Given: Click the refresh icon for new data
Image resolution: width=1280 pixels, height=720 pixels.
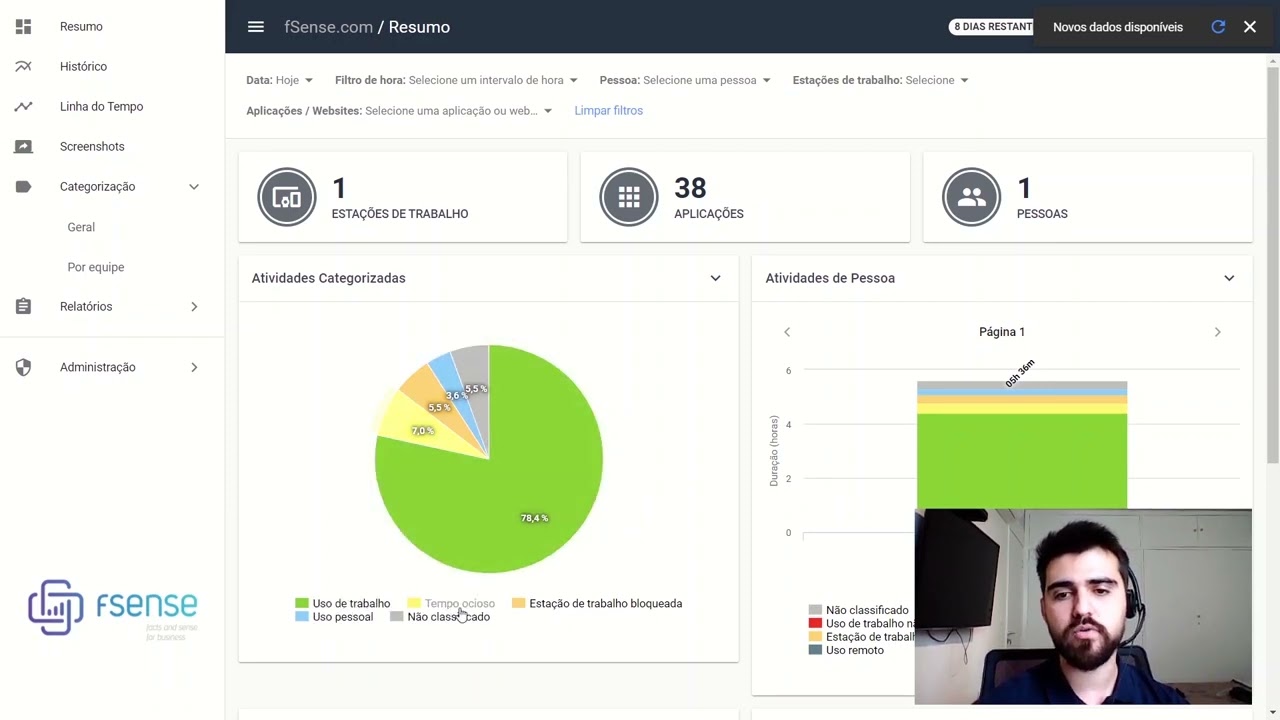Looking at the screenshot, I should pyautogui.click(x=1218, y=27).
